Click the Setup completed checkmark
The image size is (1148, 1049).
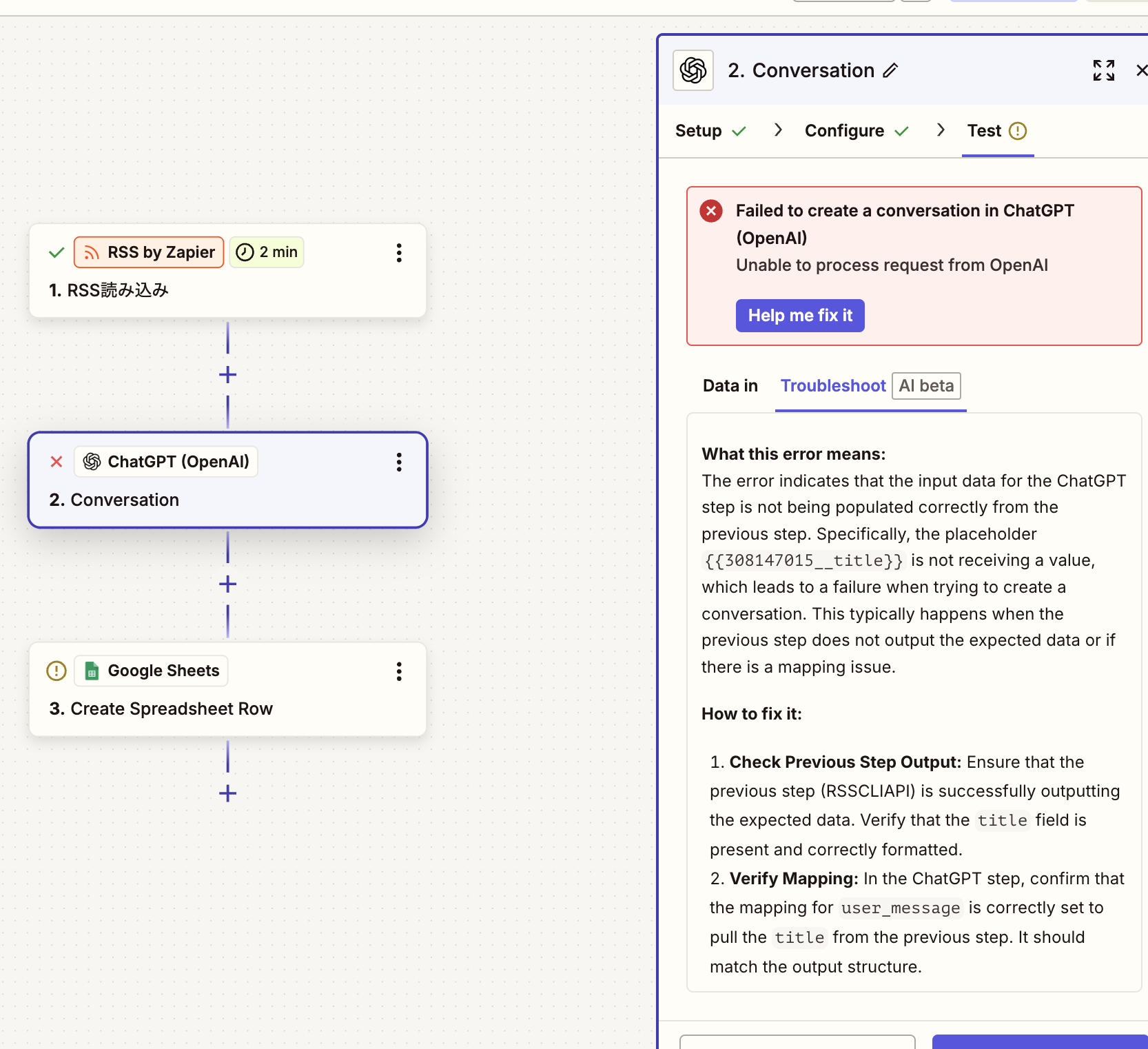(x=739, y=132)
